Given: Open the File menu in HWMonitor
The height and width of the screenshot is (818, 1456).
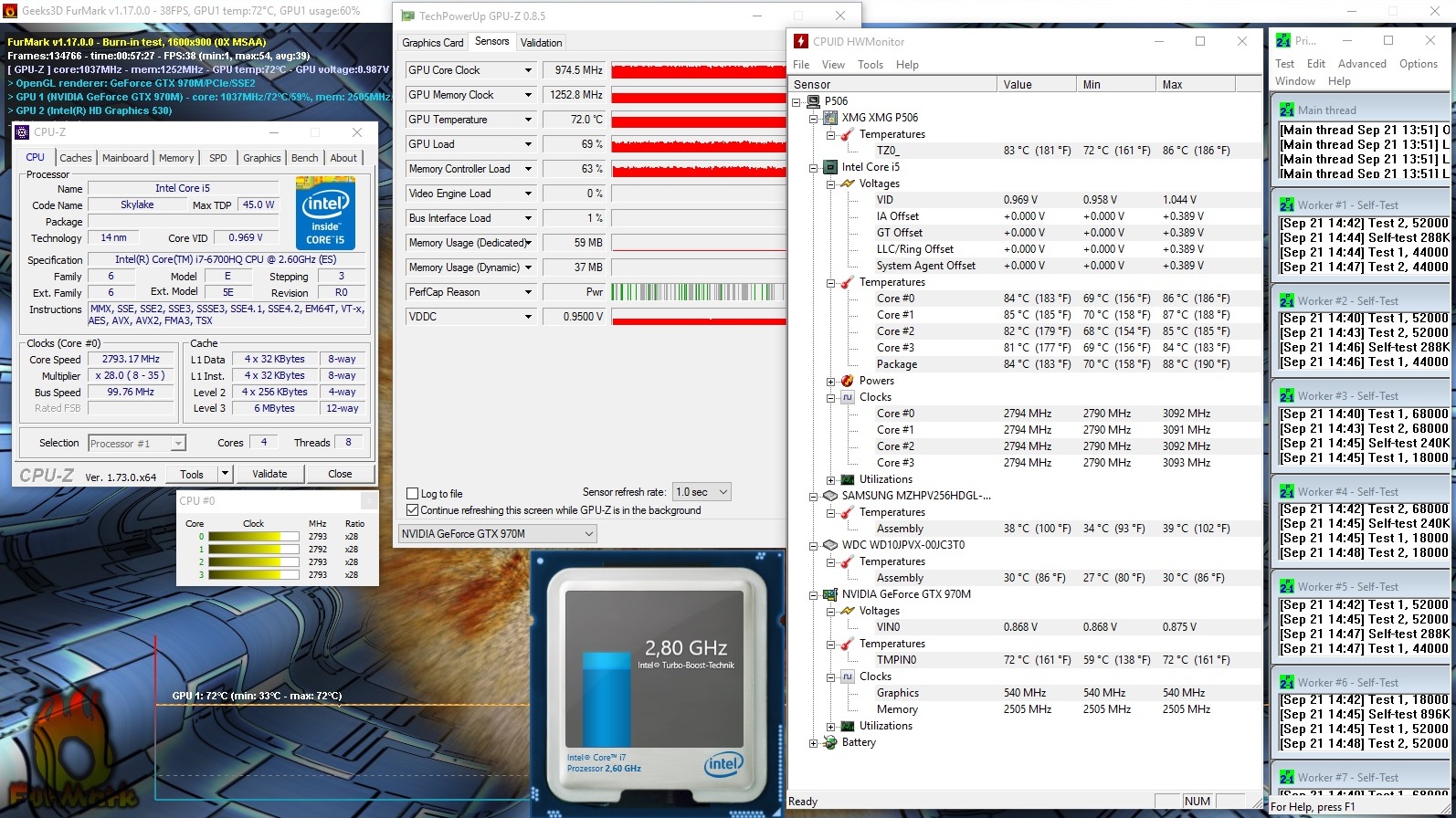Looking at the screenshot, I should [801, 65].
